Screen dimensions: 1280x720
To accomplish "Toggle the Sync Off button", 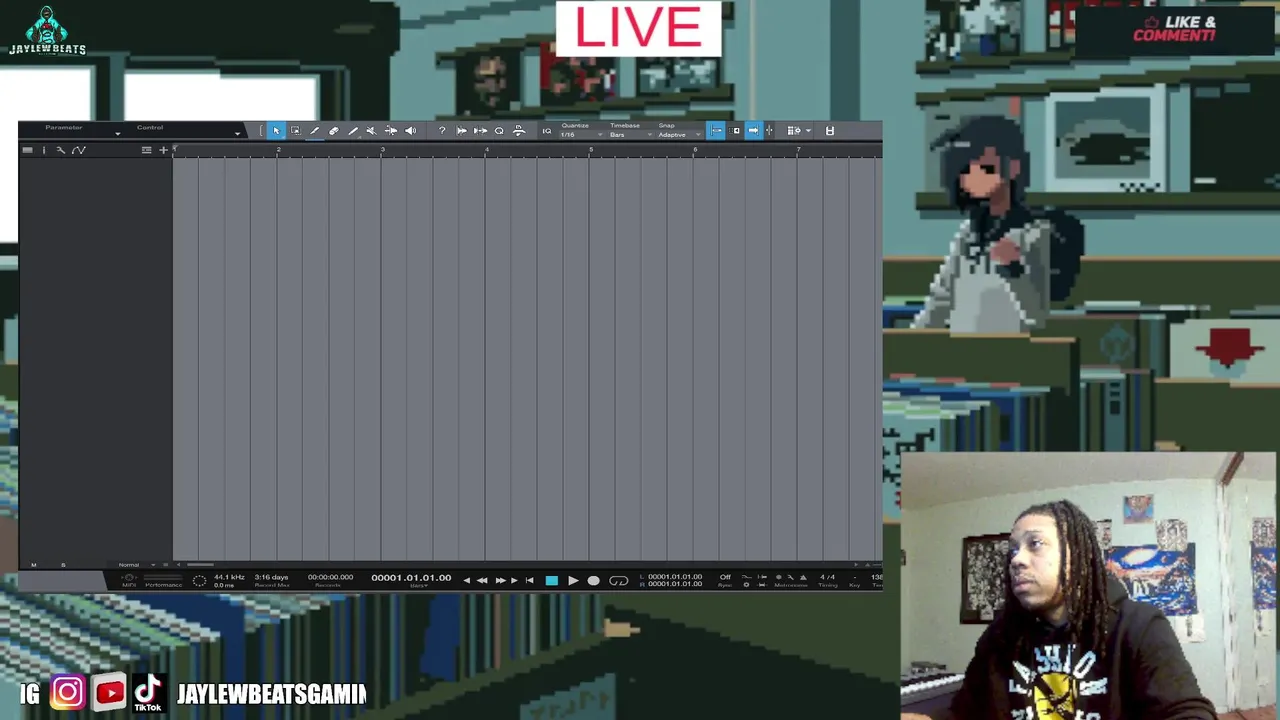I will click(725, 577).
